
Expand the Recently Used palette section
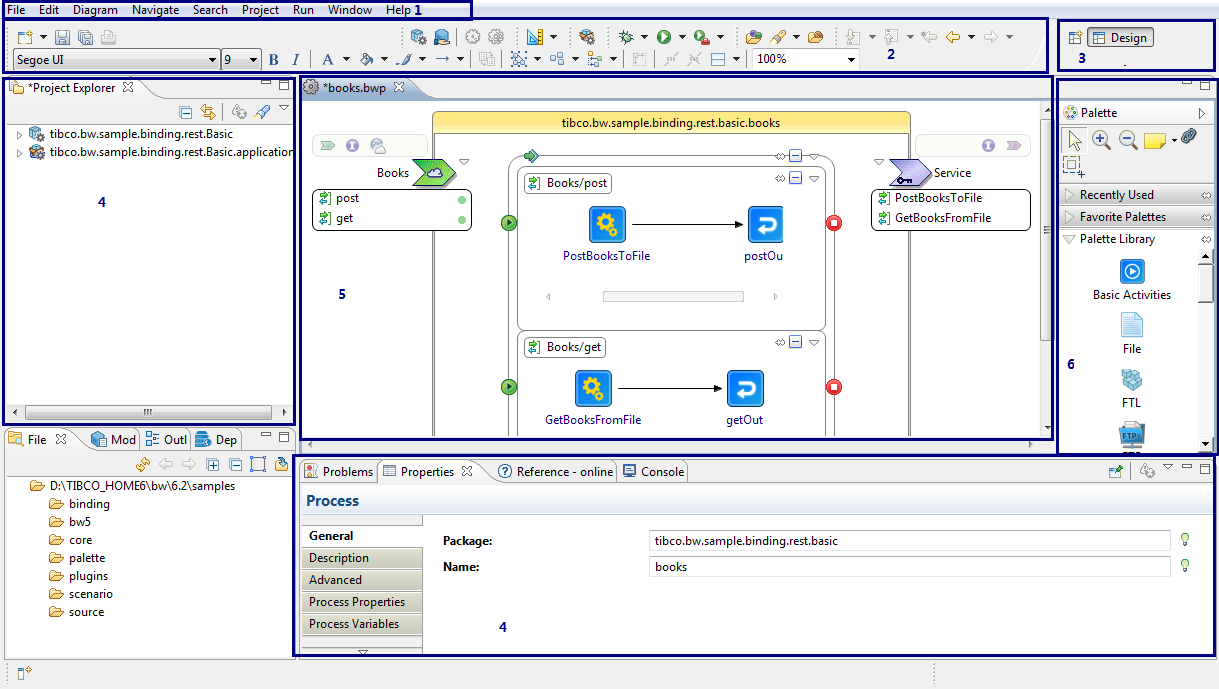pyautogui.click(x=1116, y=195)
